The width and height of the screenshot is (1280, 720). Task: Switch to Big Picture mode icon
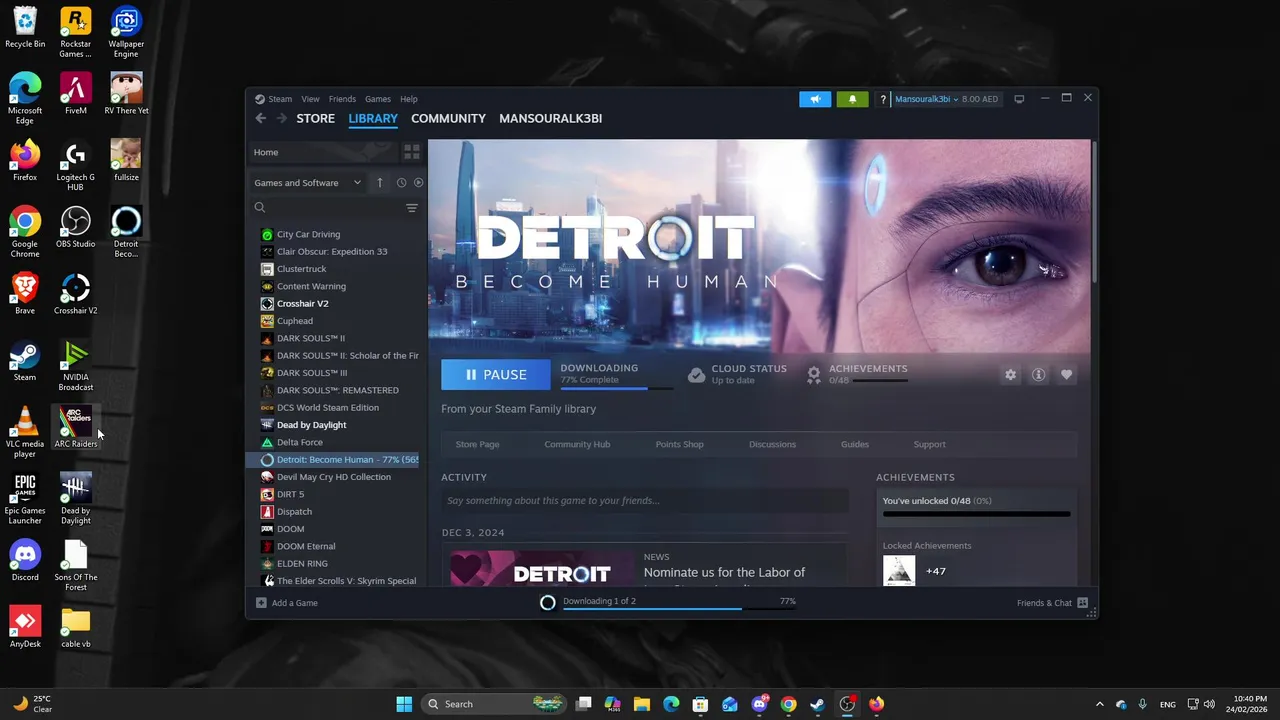pos(1019,99)
